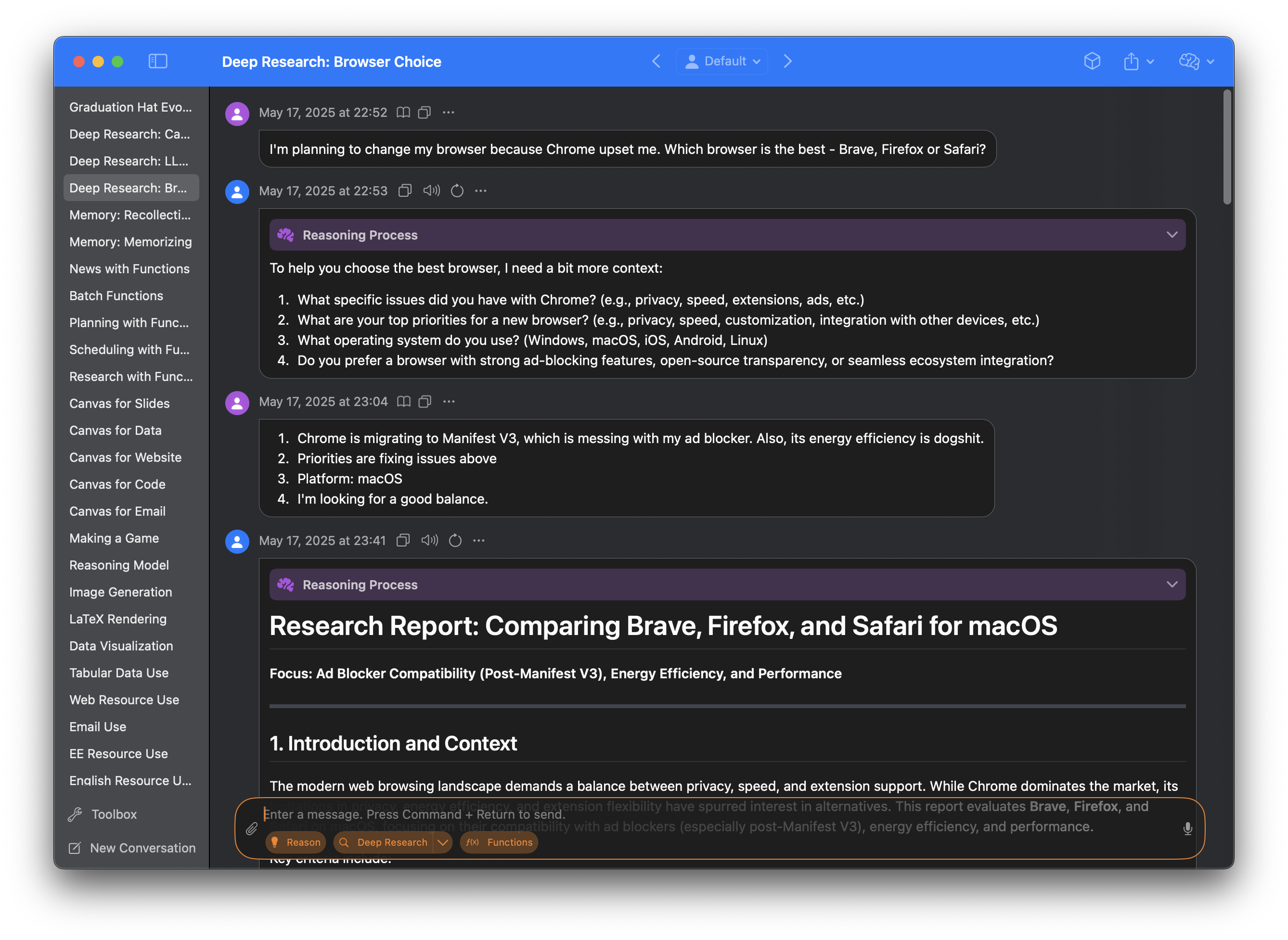
Task: Open Research with Func... conversation
Action: pyautogui.click(x=131, y=377)
